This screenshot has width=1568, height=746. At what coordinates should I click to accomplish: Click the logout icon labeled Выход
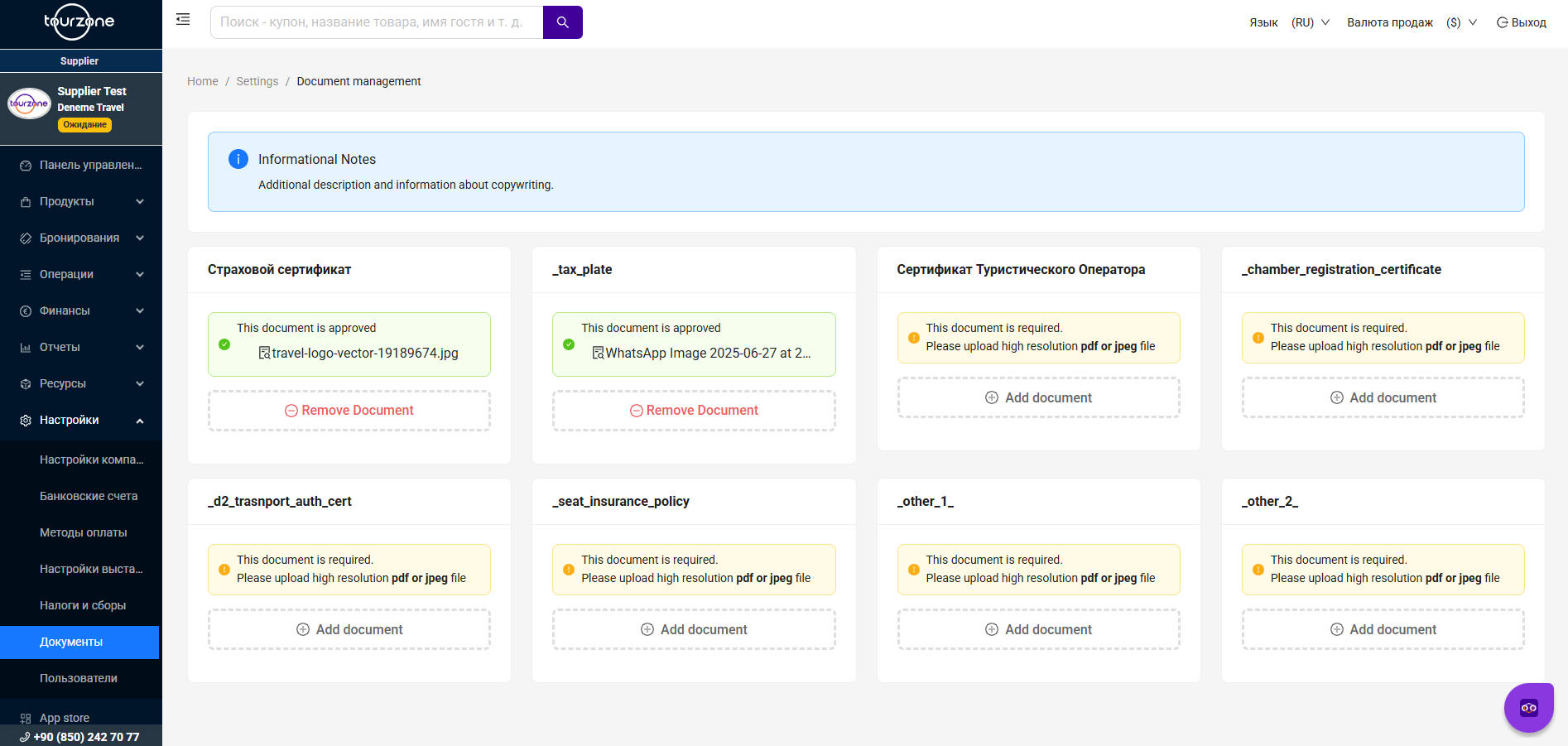click(1502, 22)
